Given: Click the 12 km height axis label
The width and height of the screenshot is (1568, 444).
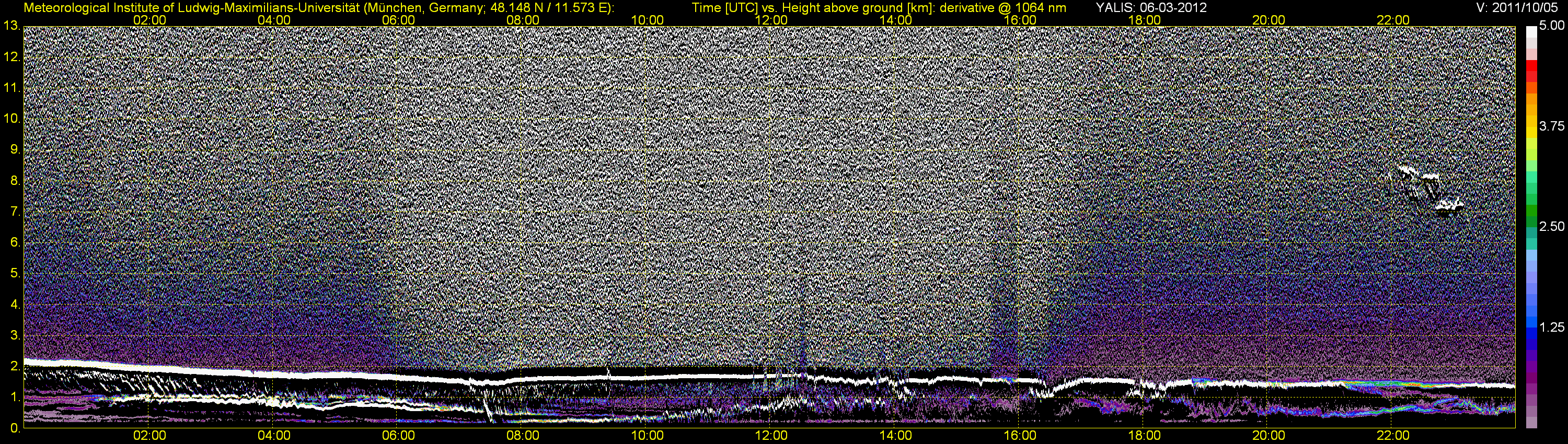Looking at the screenshot, I should pos(11,57).
